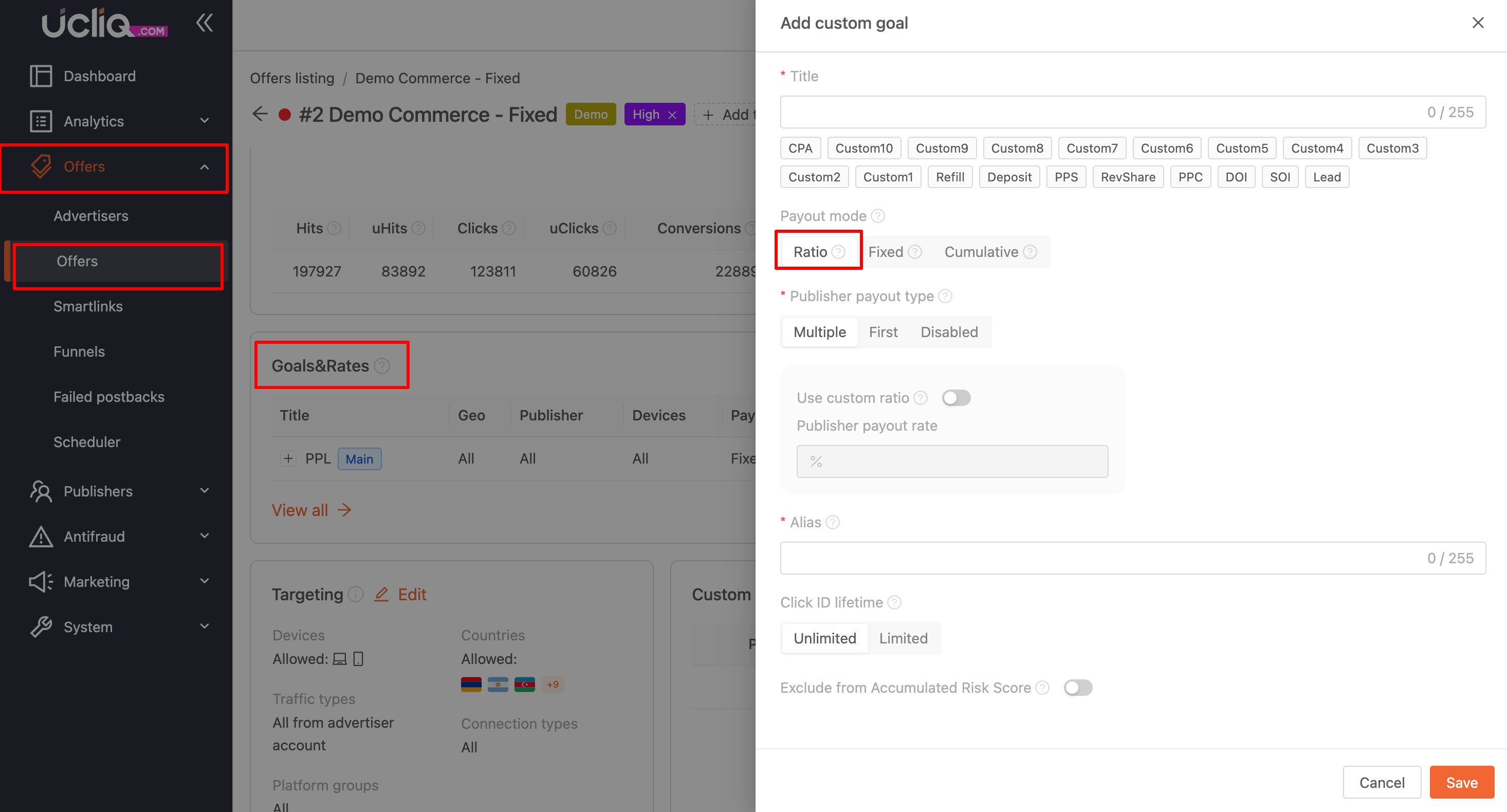Expand the PPL goal row
1507x812 pixels.
pyautogui.click(x=288, y=458)
